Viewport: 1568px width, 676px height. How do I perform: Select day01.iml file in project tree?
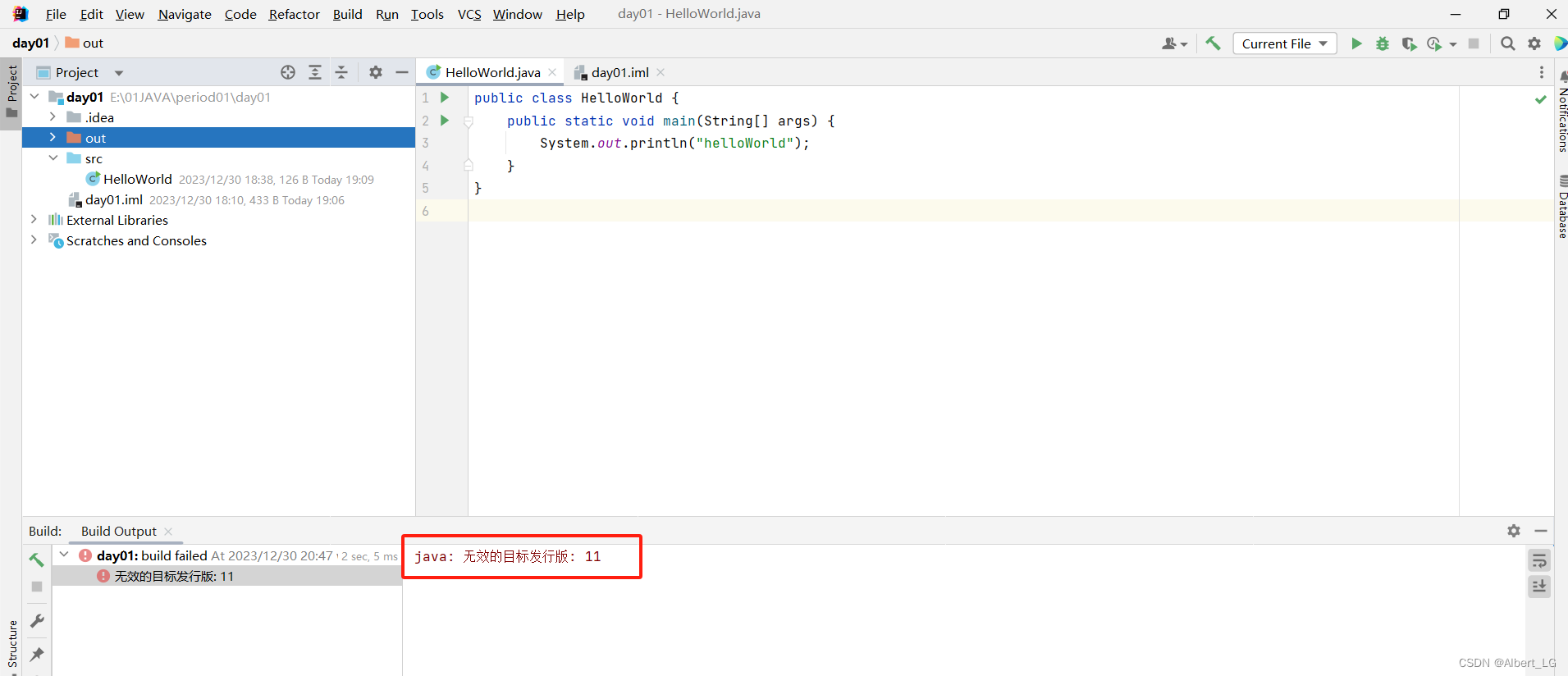coord(114,199)
